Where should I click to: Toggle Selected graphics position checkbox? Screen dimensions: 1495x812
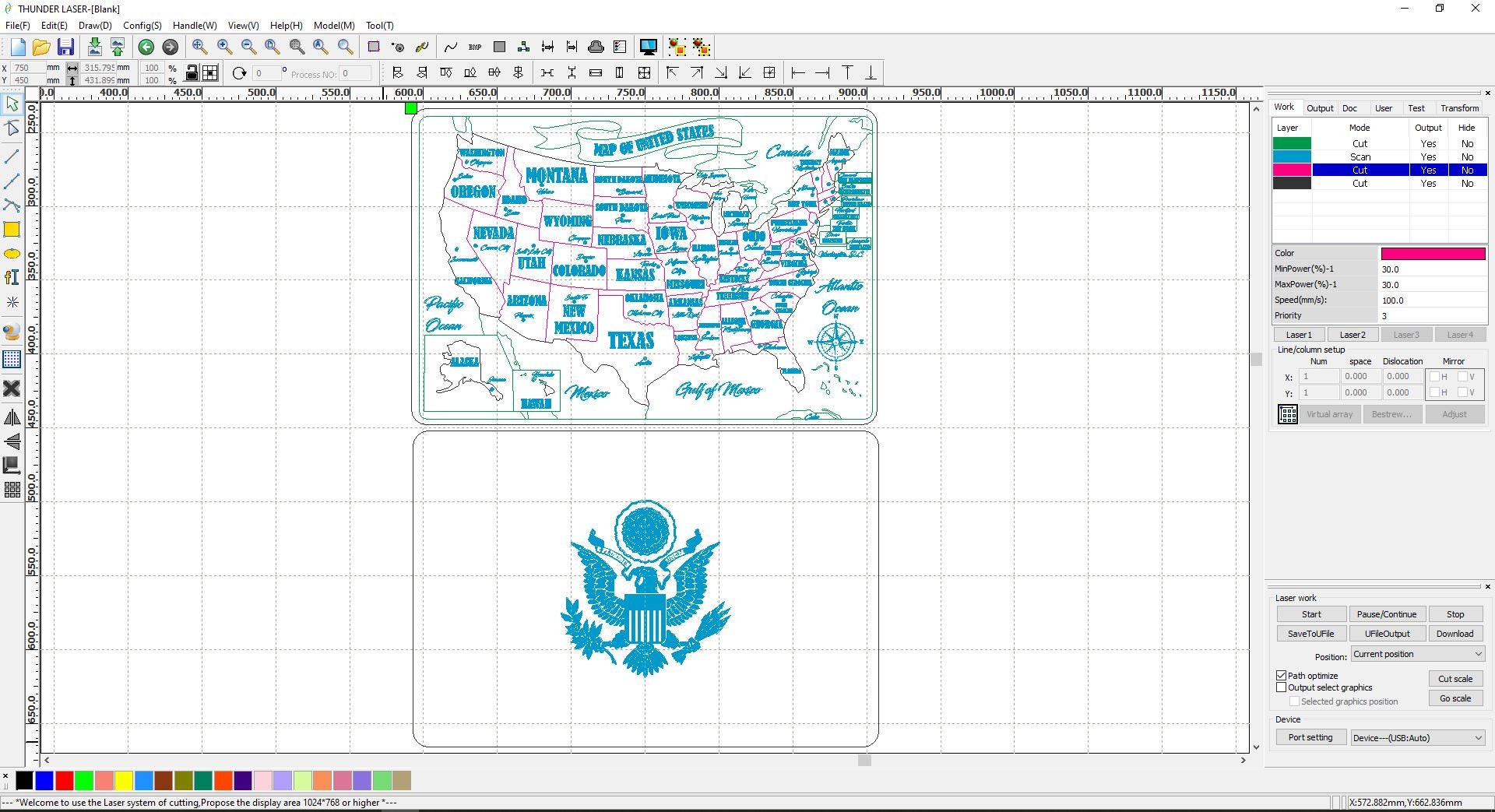click(x=1294, y=701)
